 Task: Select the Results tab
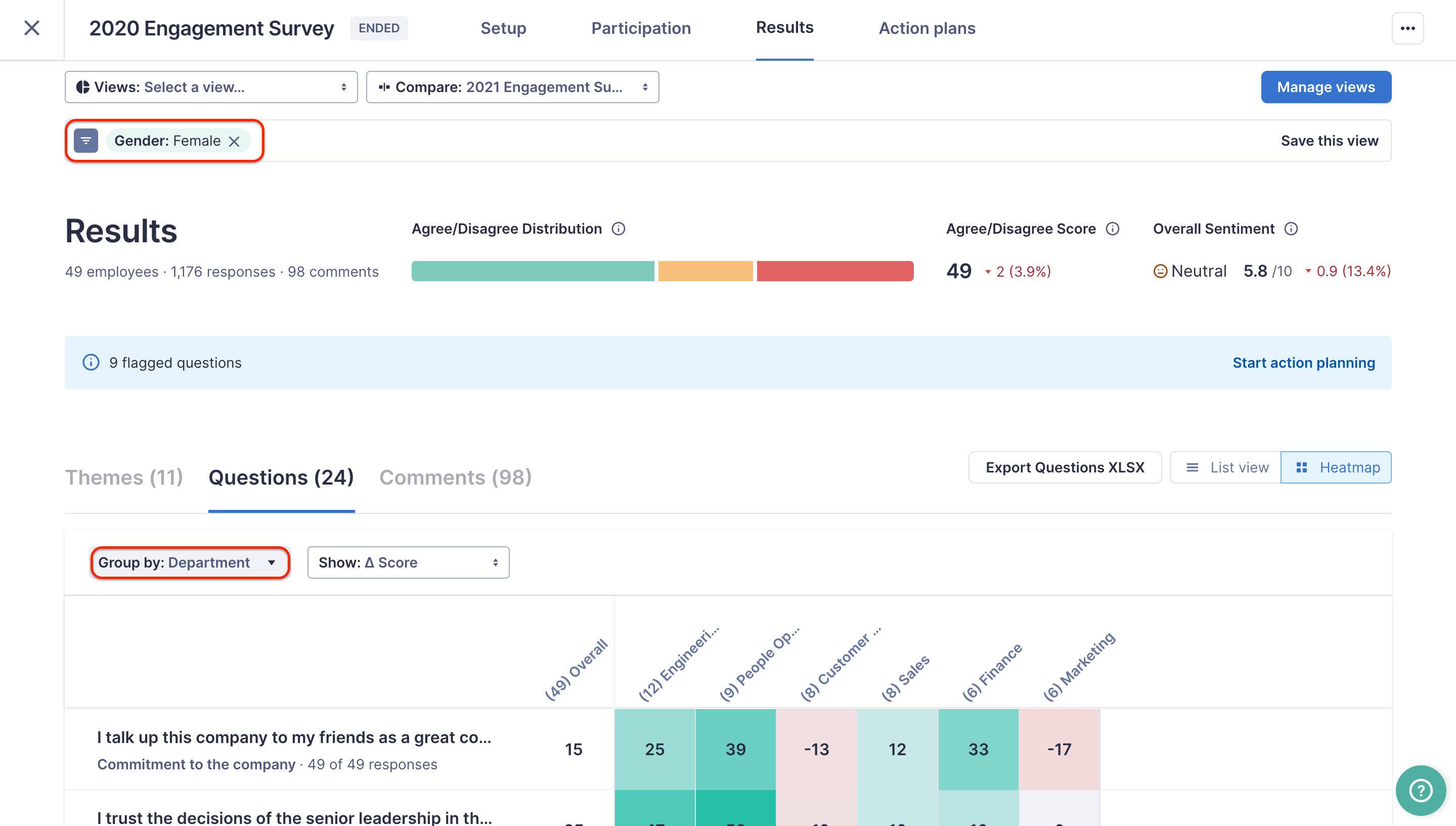click(784, 27)
